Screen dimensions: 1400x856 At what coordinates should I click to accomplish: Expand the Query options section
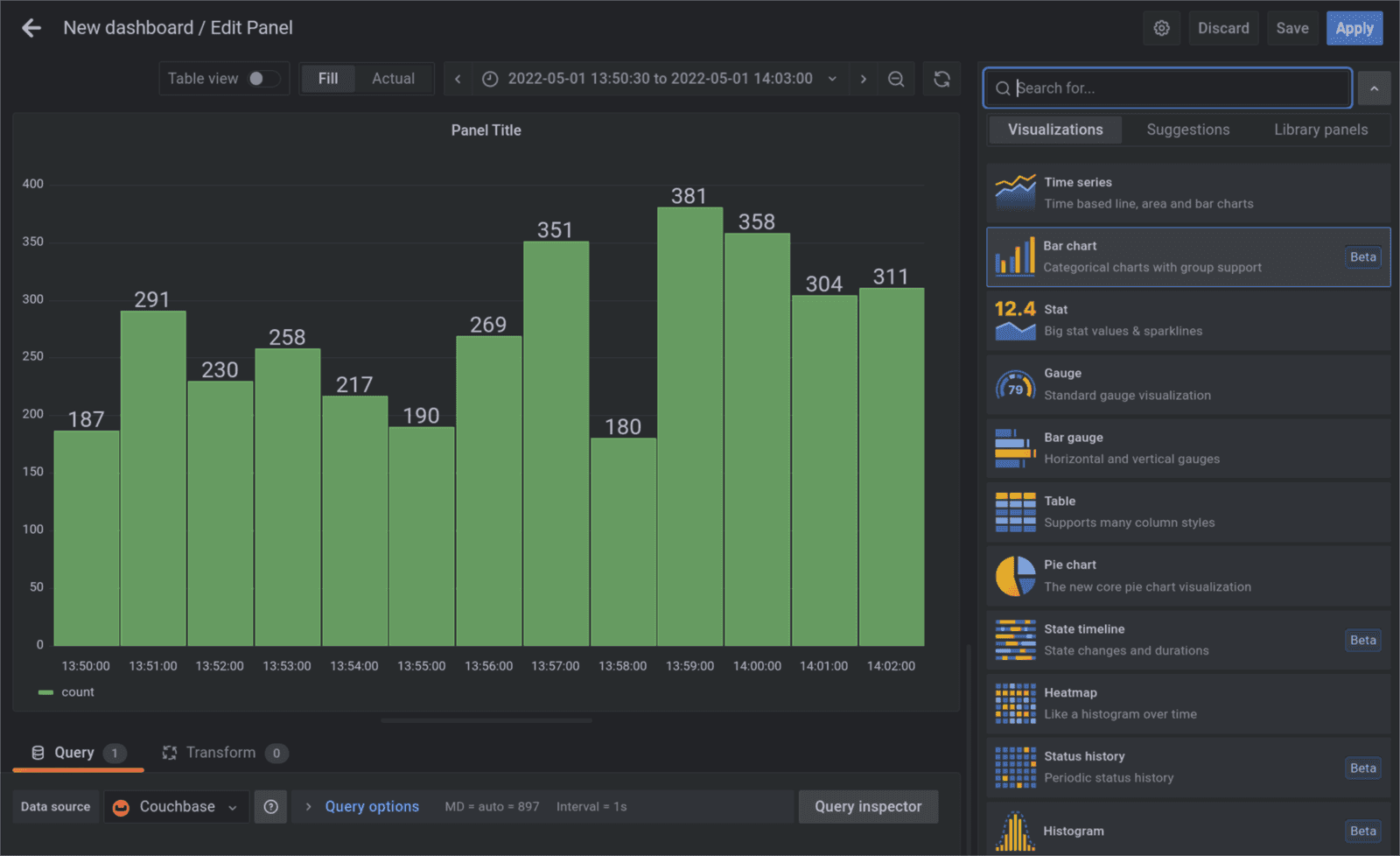click(371, 806)
